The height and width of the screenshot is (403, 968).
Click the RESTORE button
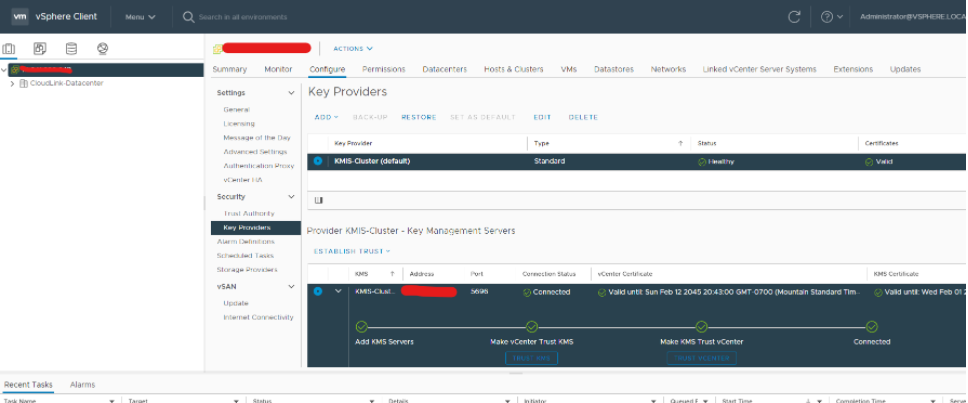(419, 117)
